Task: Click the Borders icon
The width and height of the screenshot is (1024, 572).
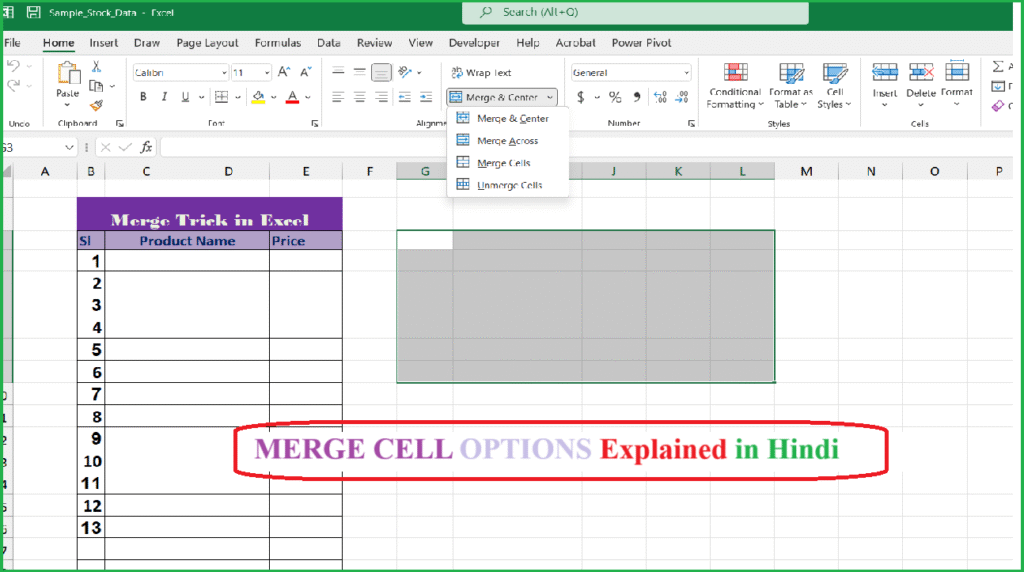Action: click(221, 97)
